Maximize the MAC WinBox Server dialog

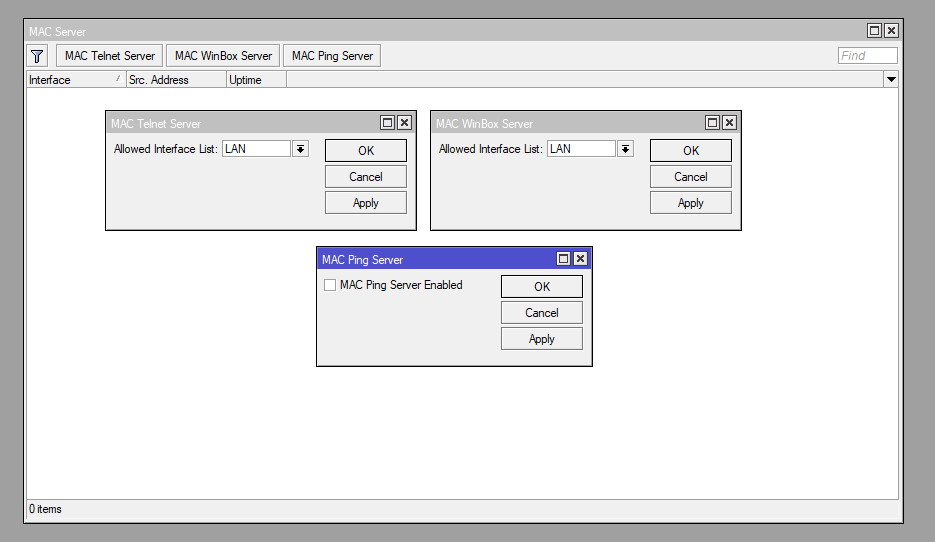click(x=713, y=123)
